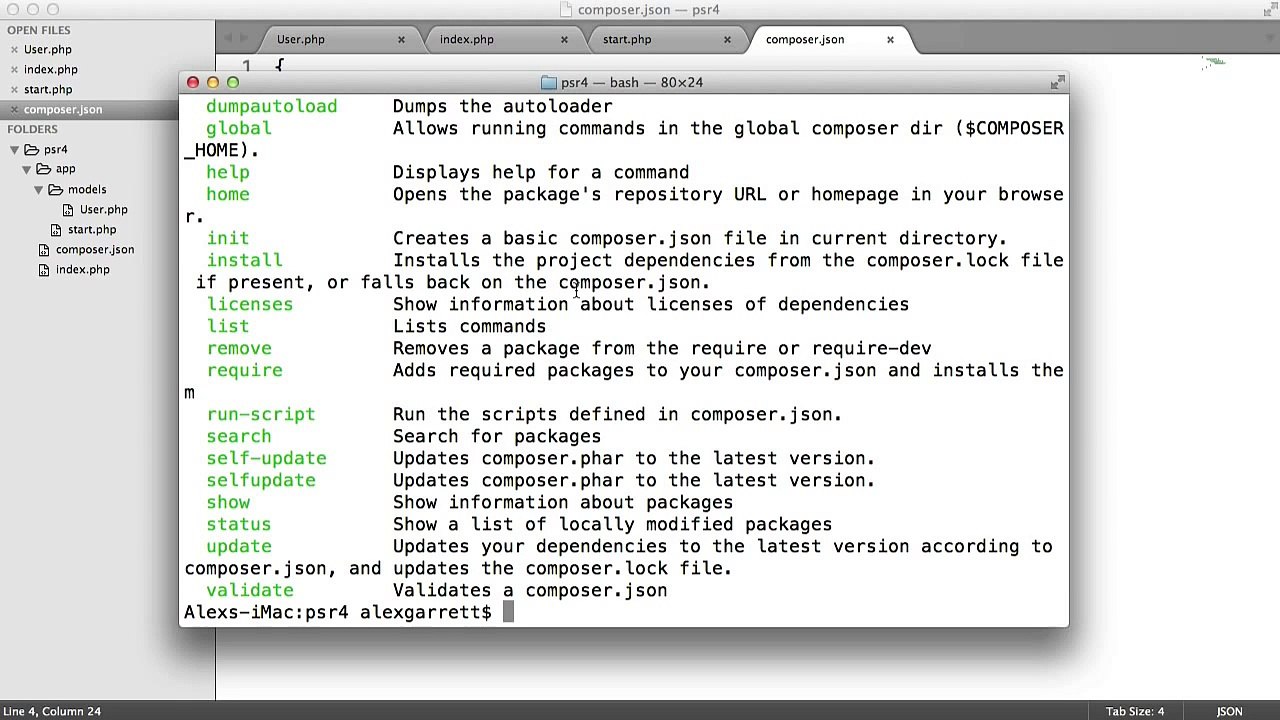Open the JSON syntax selector in the status bar
Image resolution: width=1280 pixels, height=720 pixels.
[x=1229, y=711]
